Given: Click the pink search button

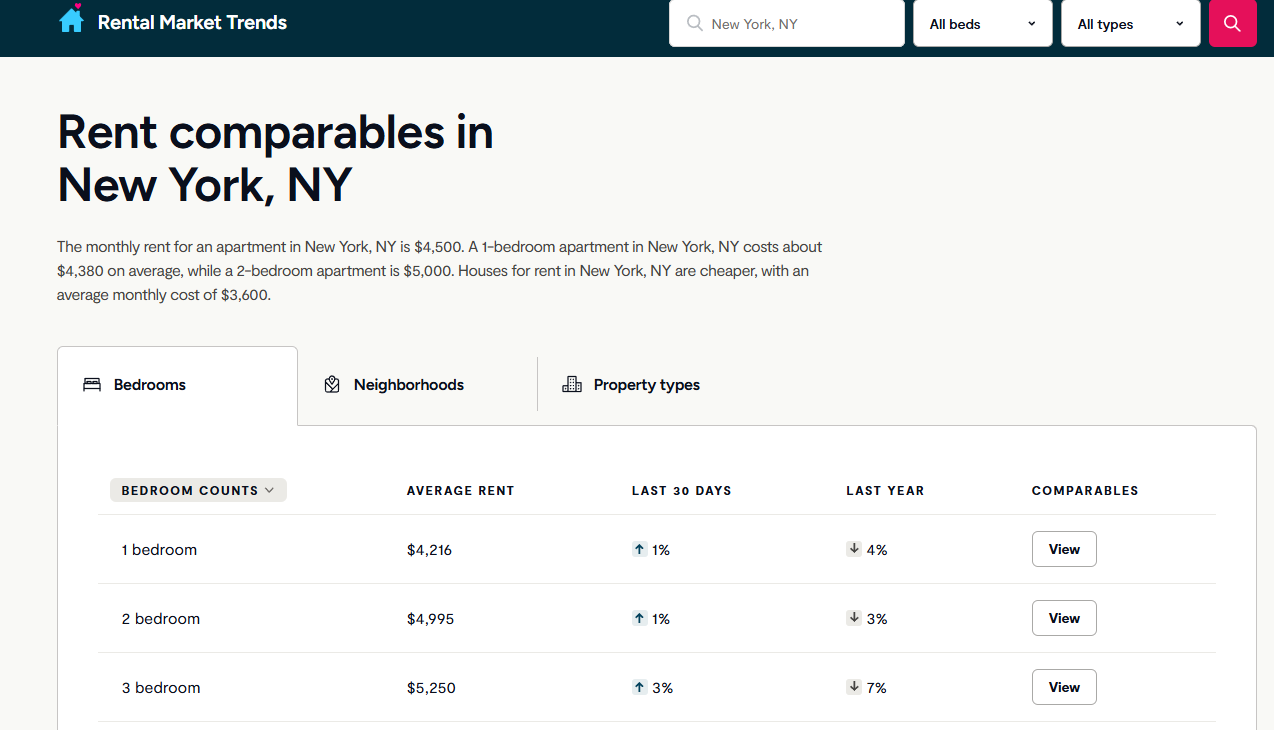Looking at the screenshot, I should click(x=1232, y=24).
